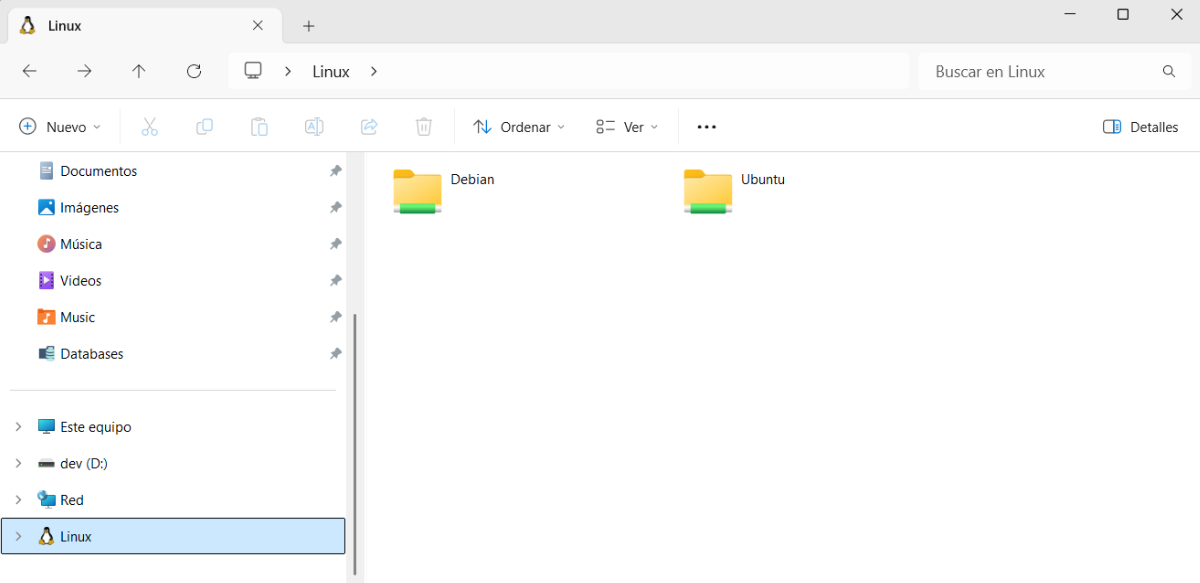Click the Share icon in toolbar
The width and height of the screenshot is (1200, 583).
(369, 127)
